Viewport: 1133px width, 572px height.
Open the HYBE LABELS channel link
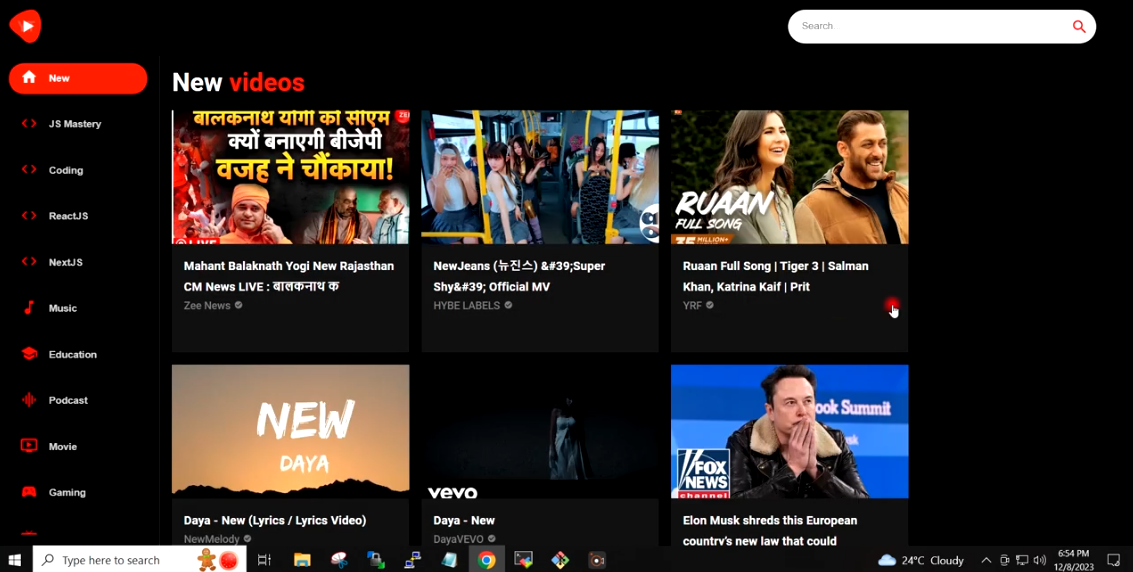pos(466,306)
